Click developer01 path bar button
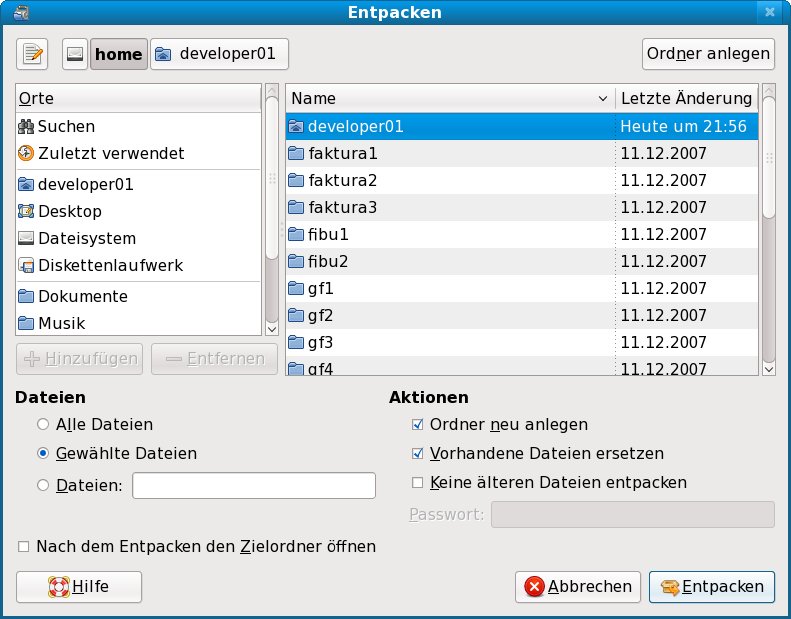 (219, 54)
